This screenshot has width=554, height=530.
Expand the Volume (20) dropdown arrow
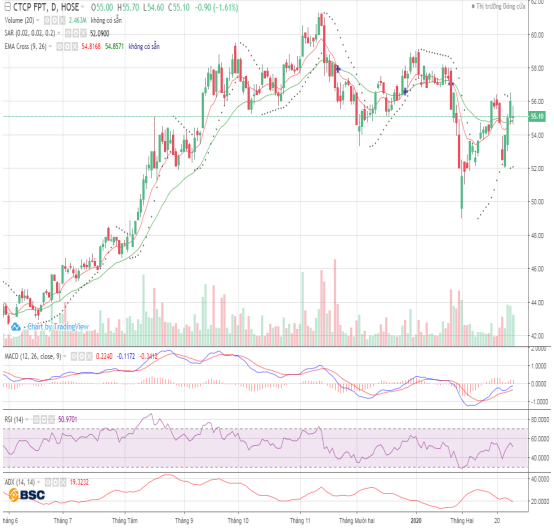[38, 20]
